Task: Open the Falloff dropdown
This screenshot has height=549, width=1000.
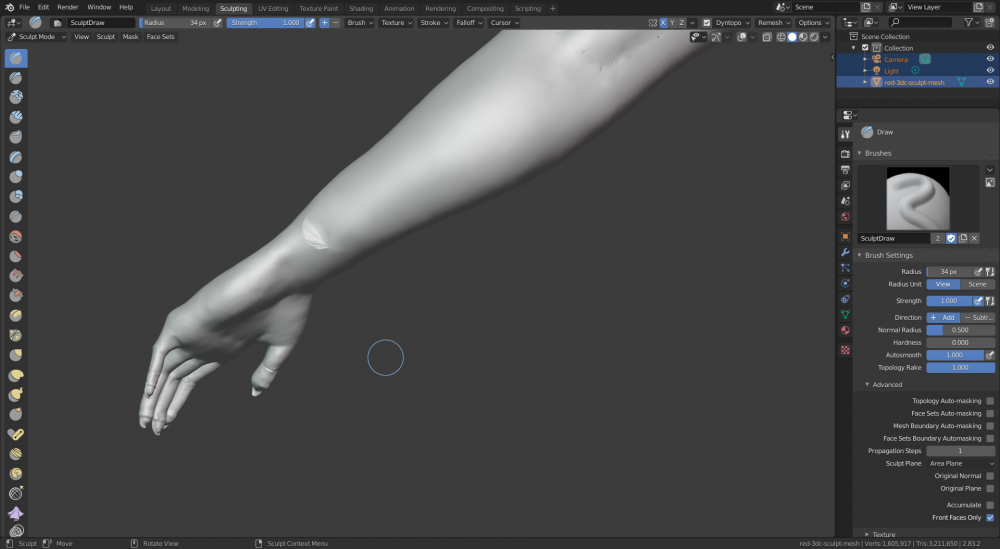Action: click(469, 22)
